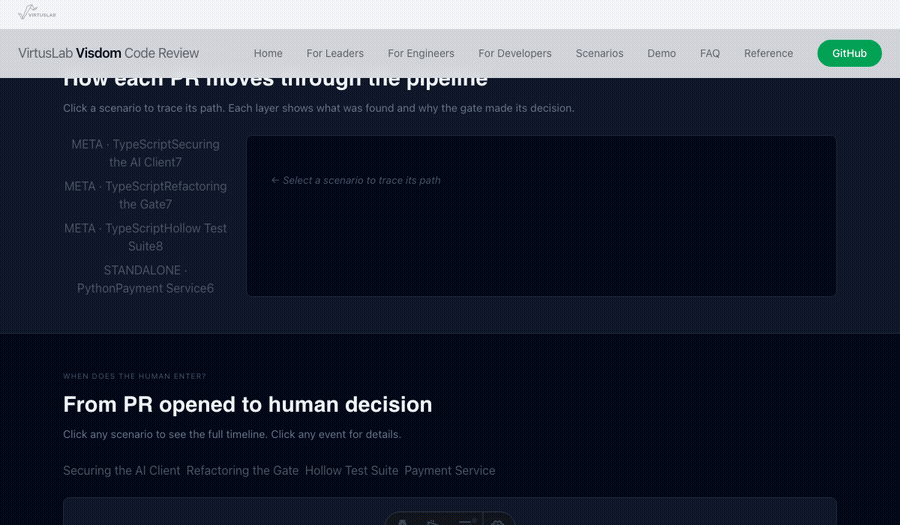The width and height of the screenshot is (900, 525).
Task: Switch to the Refactoring the Gate timeline
Action: [242, 470]
